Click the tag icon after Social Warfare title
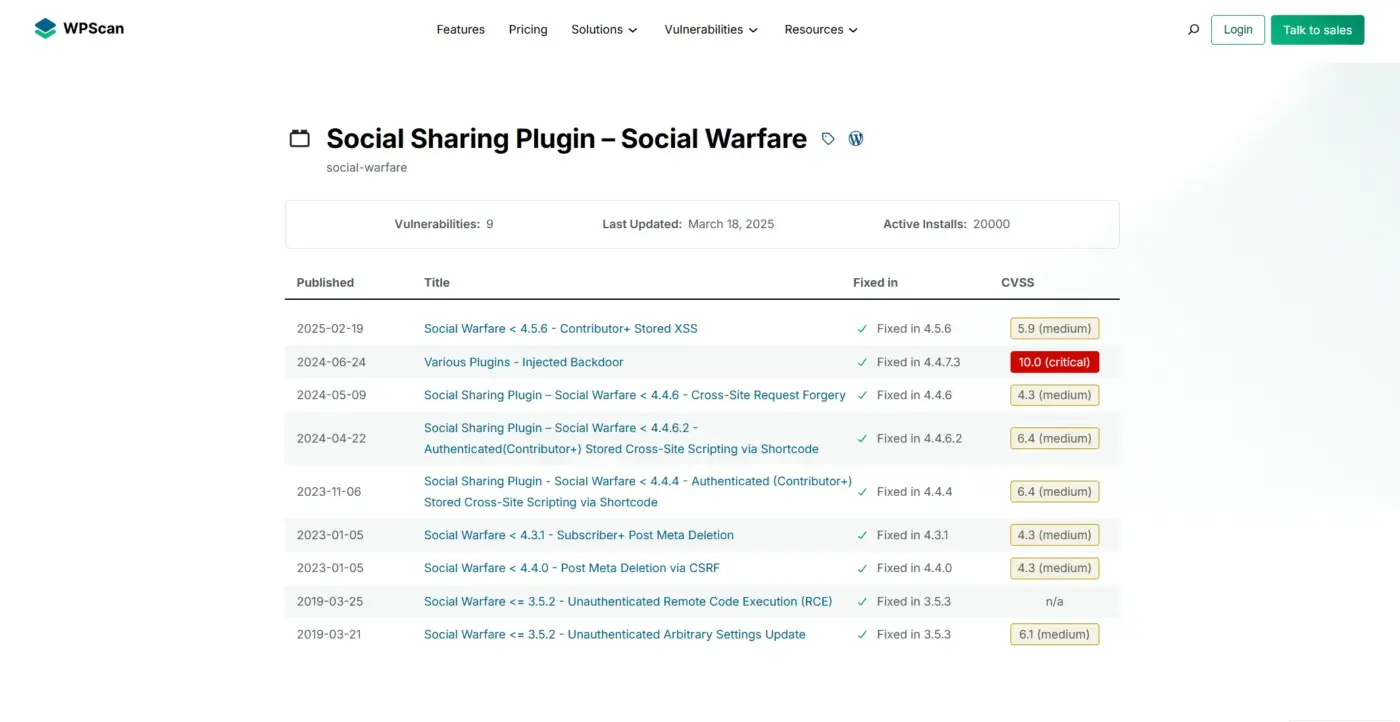Screen dimensions: 1400x722 click(828, 139)
